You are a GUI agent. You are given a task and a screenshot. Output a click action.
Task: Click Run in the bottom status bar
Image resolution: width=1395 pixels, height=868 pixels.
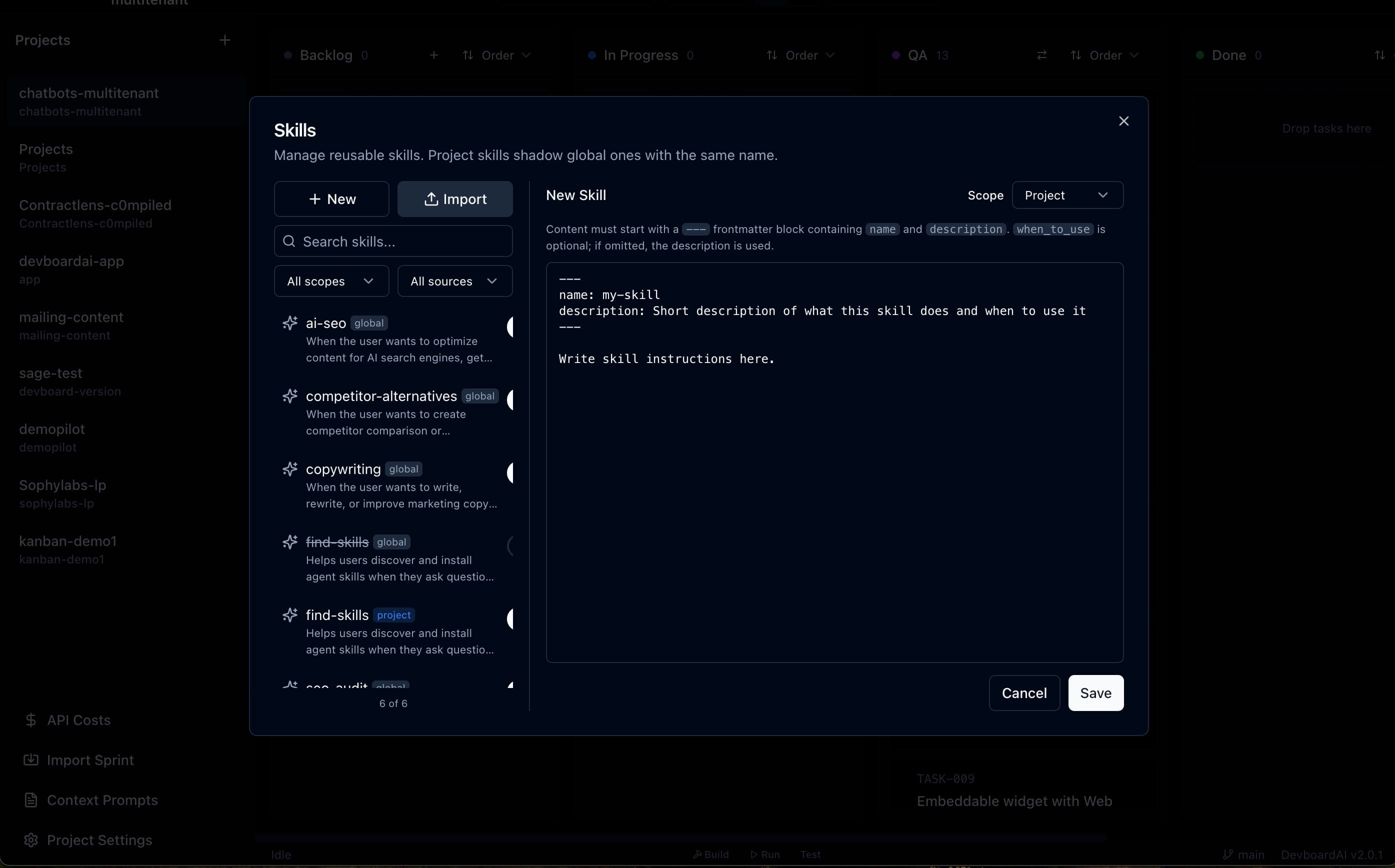pos(764,854)
